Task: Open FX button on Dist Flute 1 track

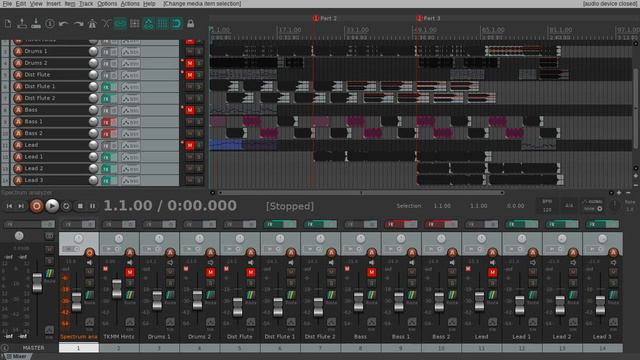Action: click(x=106, y=87)
